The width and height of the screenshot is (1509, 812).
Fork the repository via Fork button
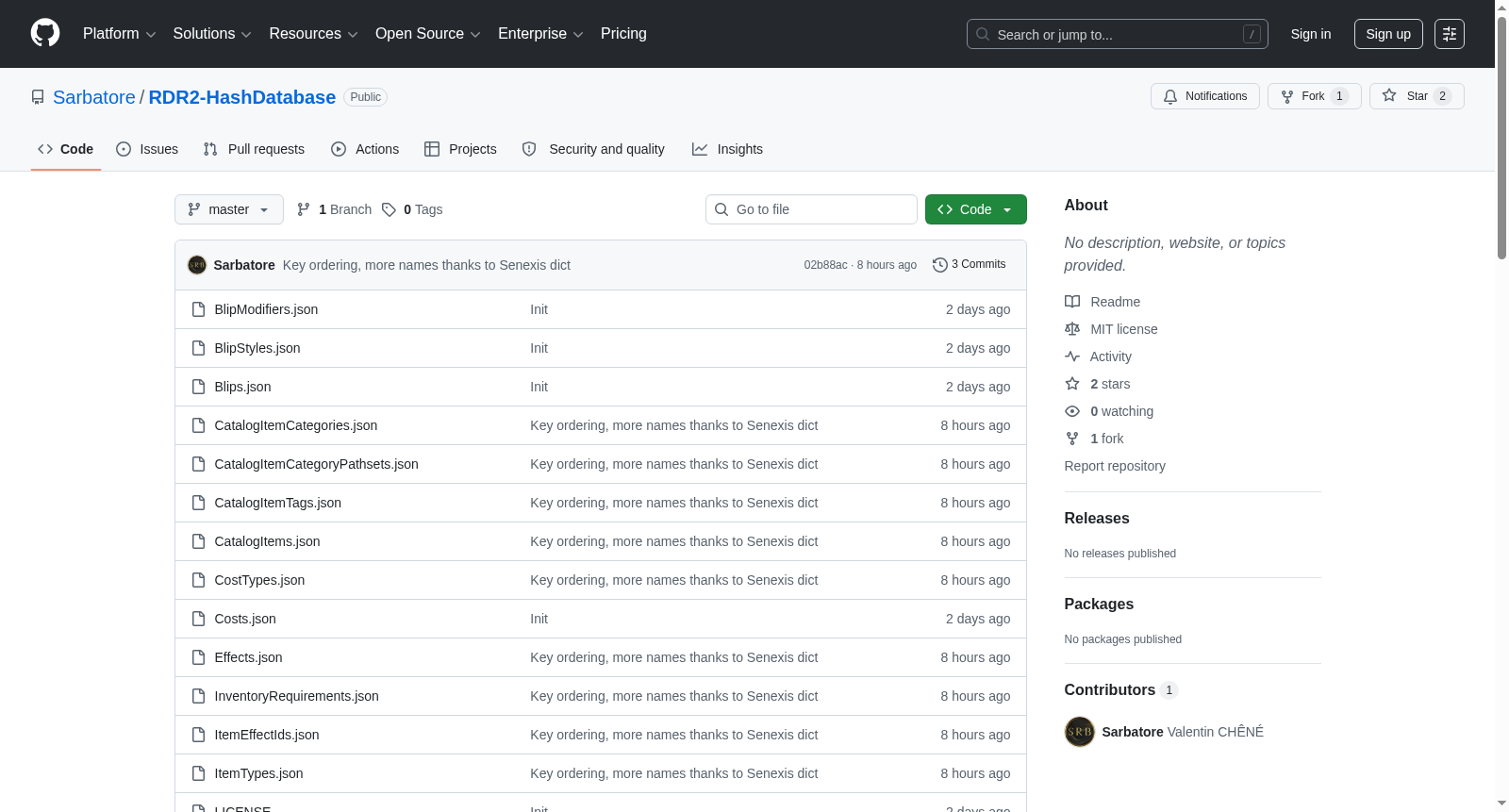1314,96
